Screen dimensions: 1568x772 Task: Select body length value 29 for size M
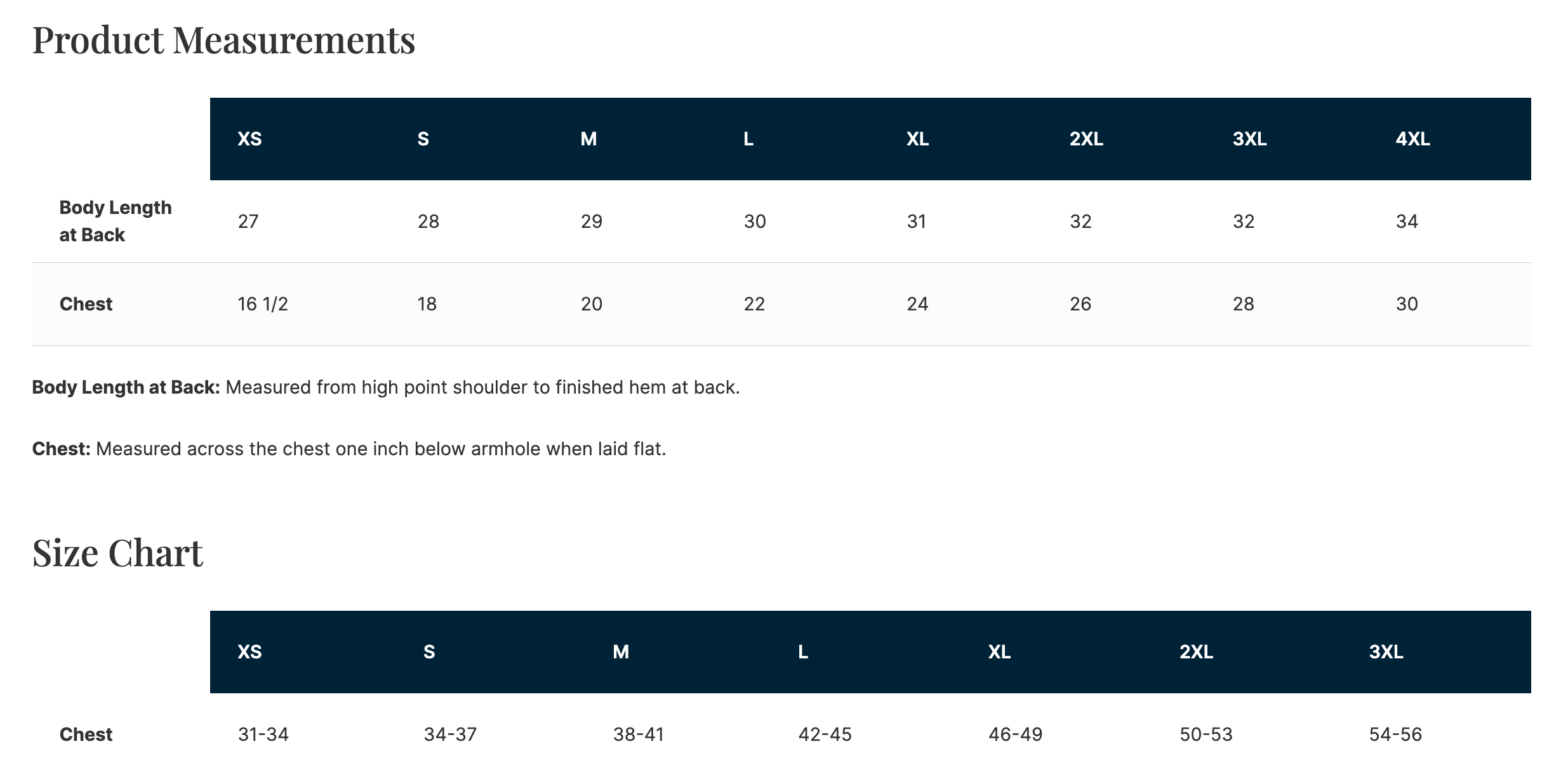[591, 222]
